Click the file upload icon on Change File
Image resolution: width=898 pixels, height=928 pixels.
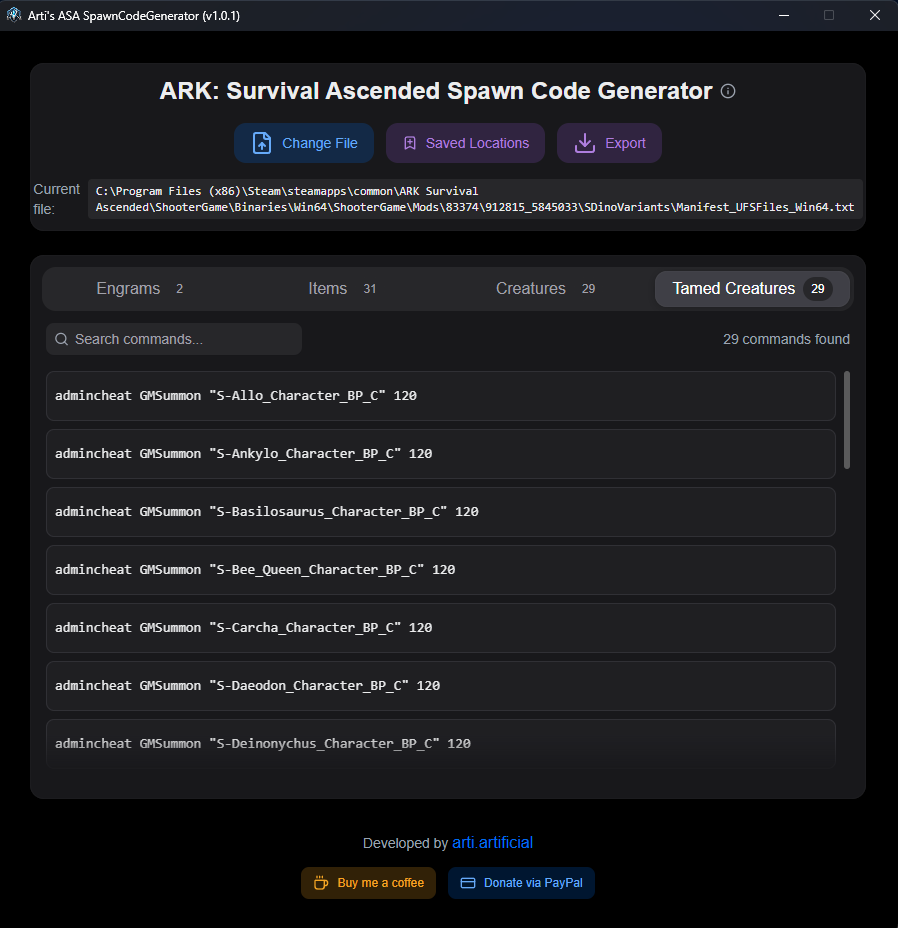tap(262, 143)
